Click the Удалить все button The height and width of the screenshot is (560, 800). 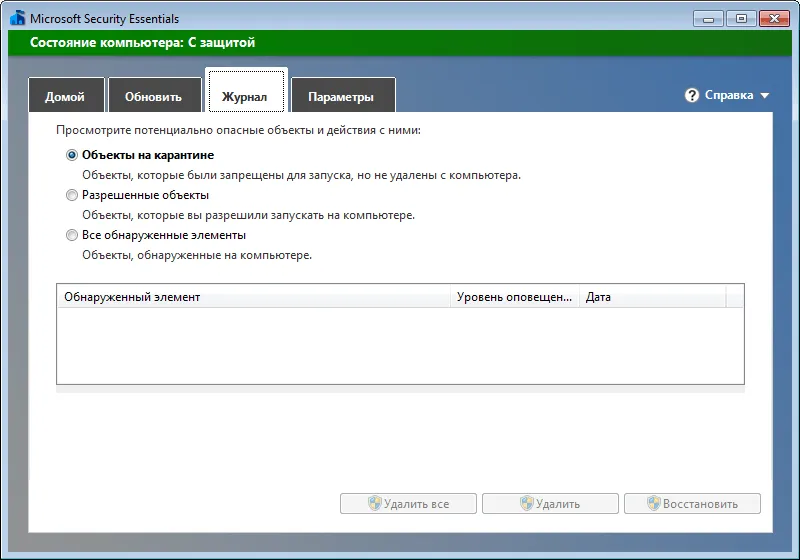tap(408, 503)
